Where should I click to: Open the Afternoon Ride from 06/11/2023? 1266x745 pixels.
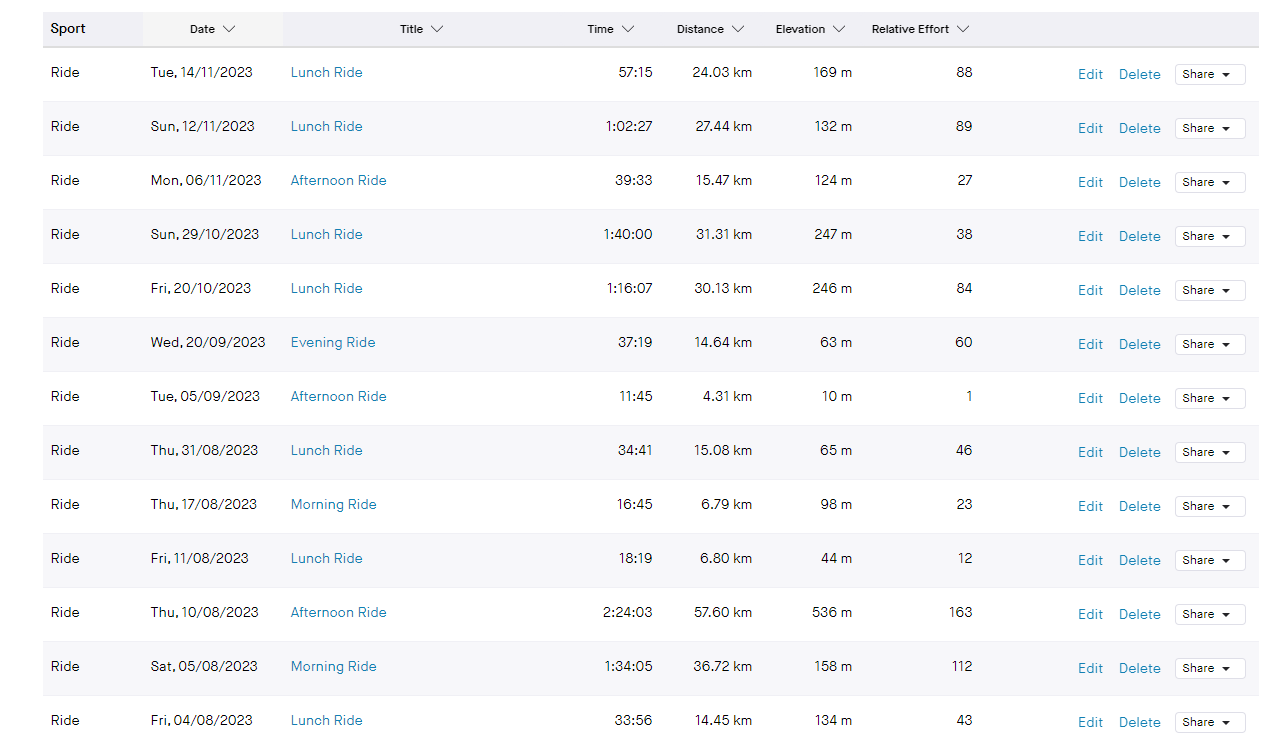[x=338, y=180]
